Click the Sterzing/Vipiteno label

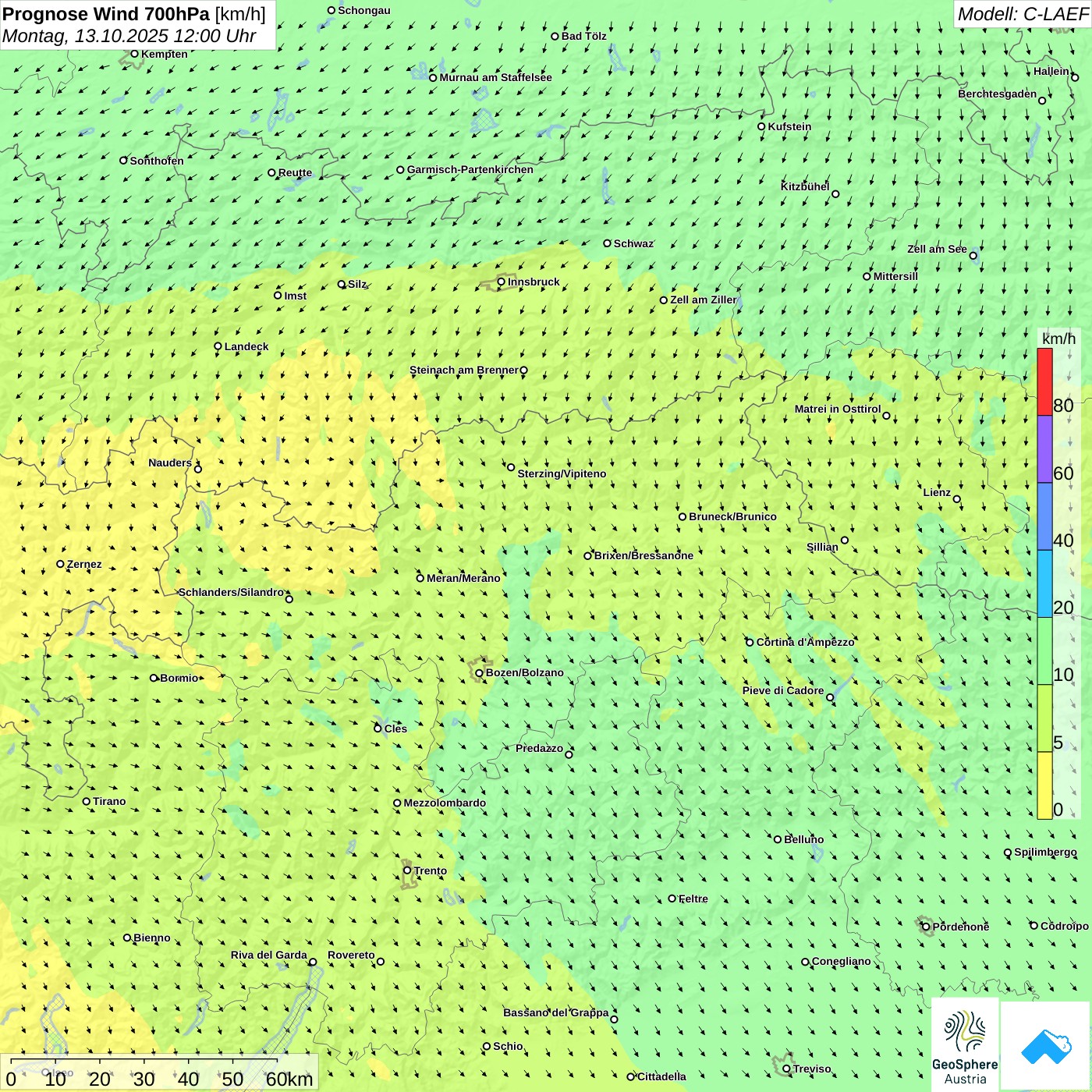562,473
